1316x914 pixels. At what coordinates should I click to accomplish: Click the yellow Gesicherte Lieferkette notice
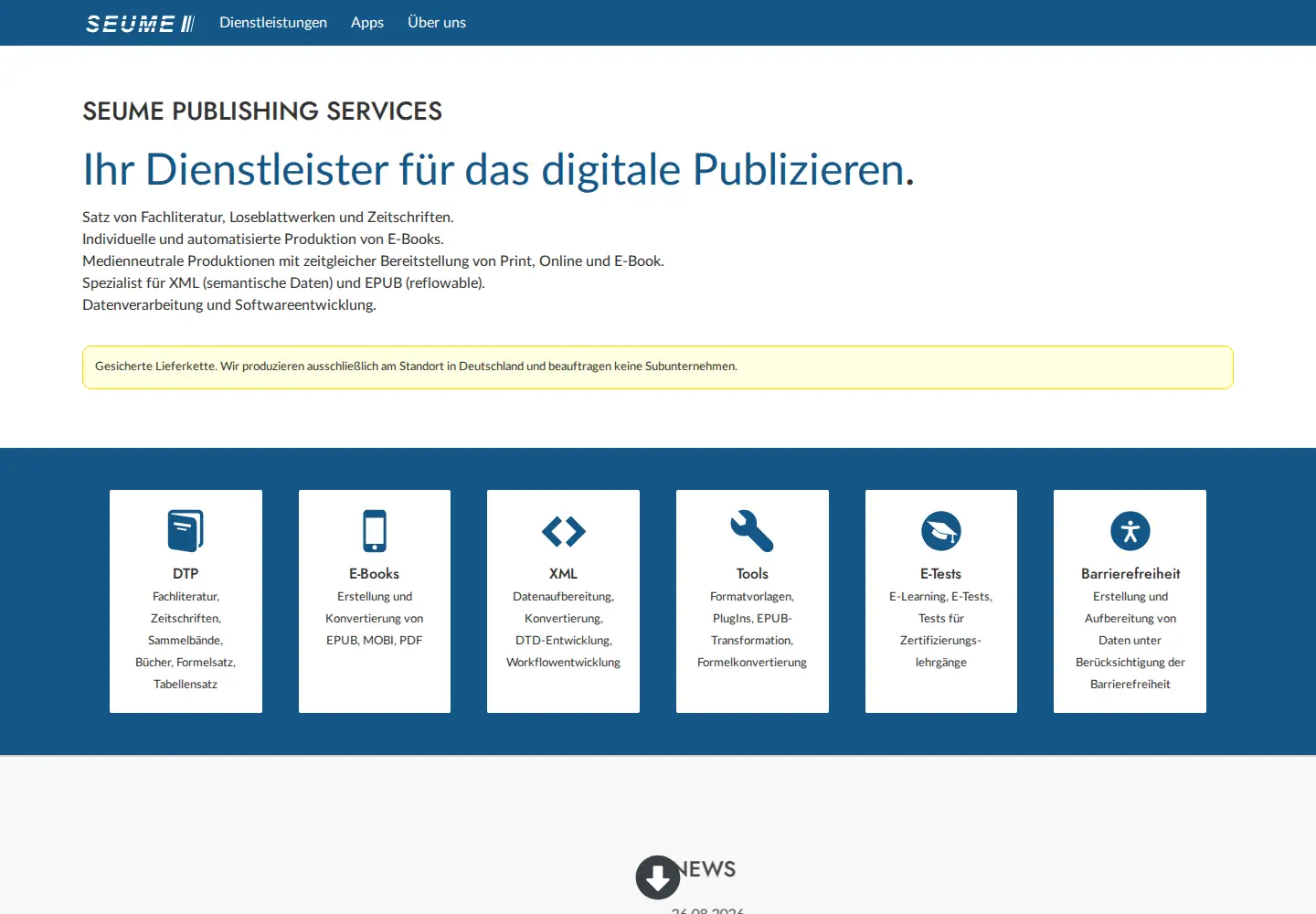(658, 367)
